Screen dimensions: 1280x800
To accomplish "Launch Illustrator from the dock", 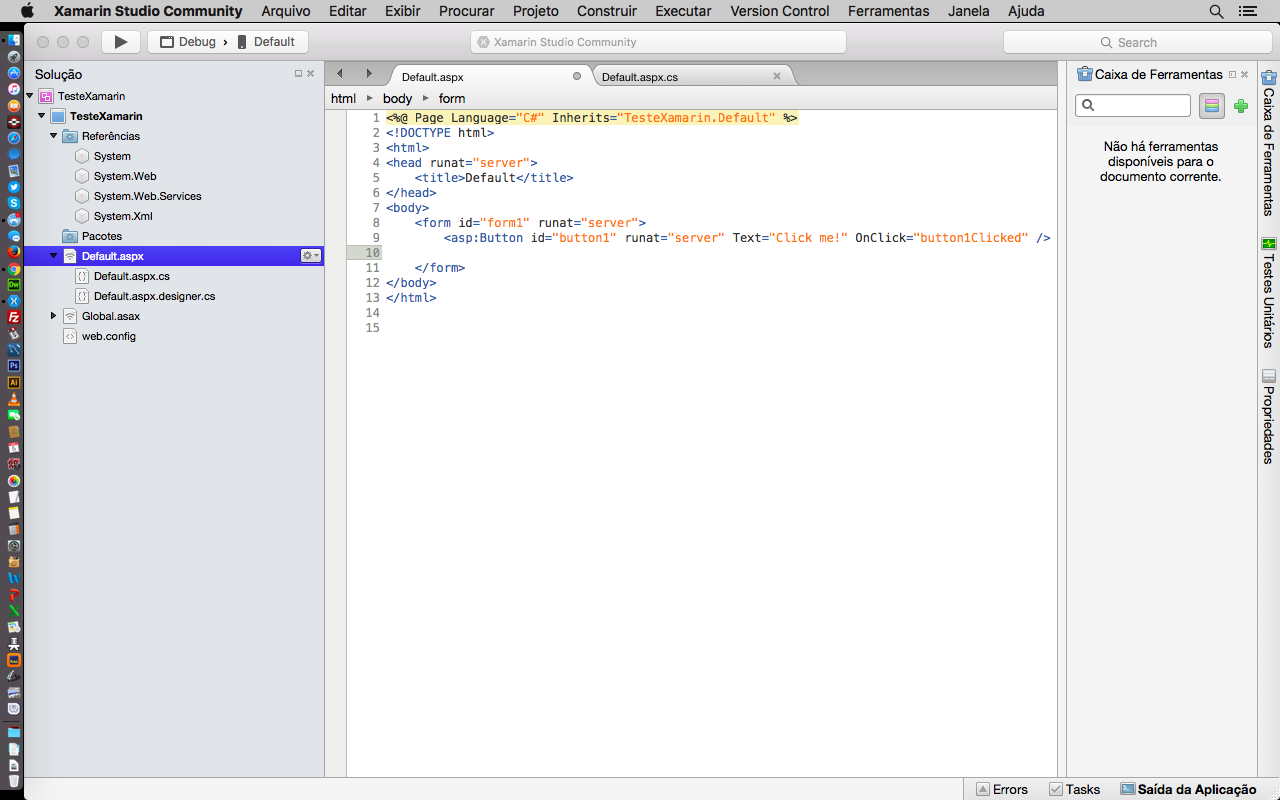I will pyautogui.click(x=14, y=382).
